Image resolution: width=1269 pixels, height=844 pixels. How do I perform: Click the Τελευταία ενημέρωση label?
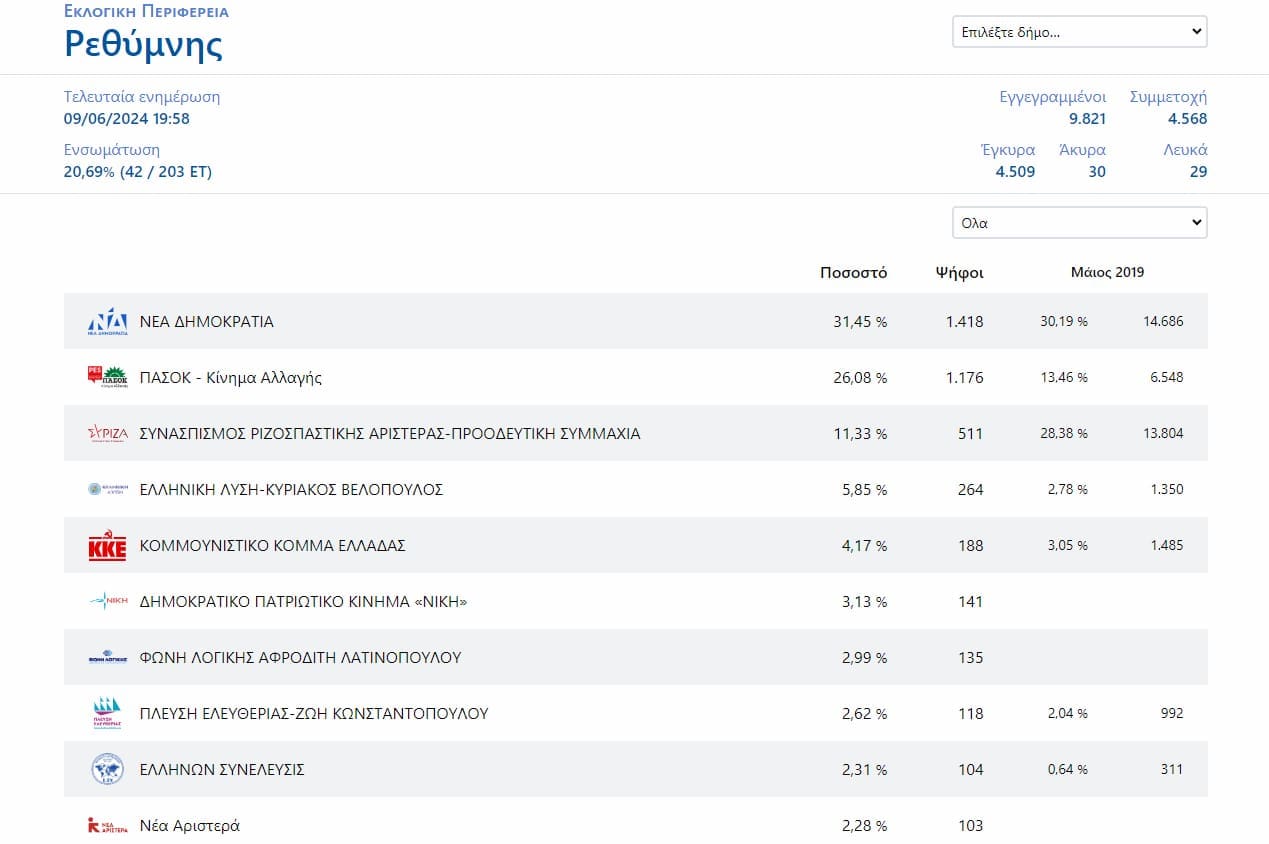pyautogui.click(x=142, y=97)
